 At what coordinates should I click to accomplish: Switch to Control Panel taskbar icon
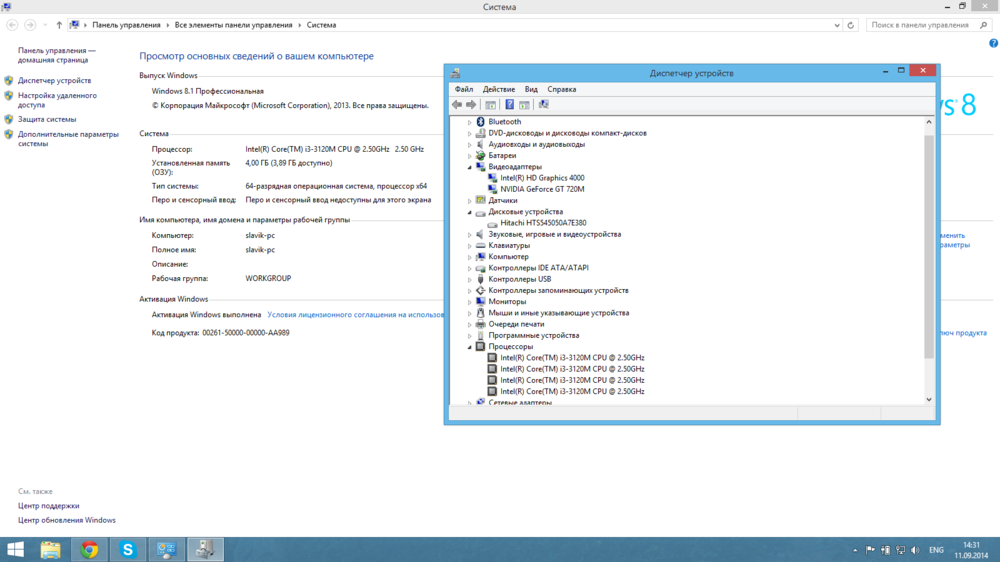tap(166, 549)
